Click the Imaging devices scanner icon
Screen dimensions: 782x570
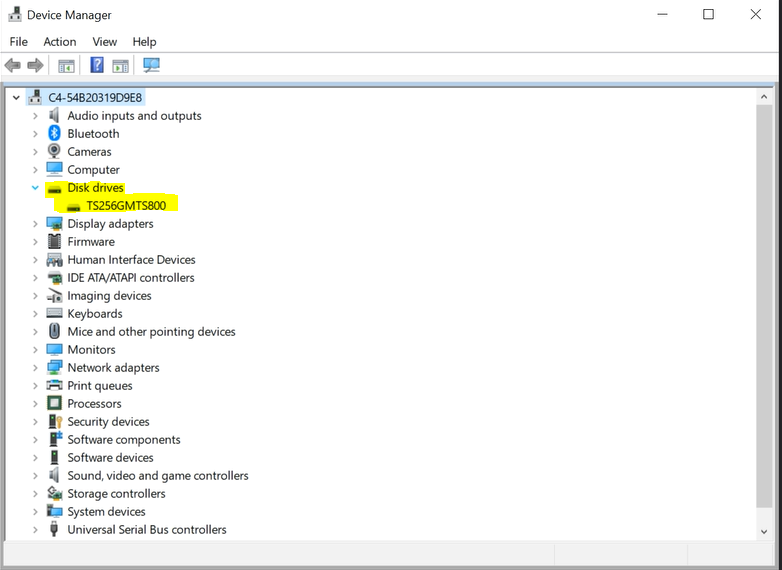[x=54, y=295]
